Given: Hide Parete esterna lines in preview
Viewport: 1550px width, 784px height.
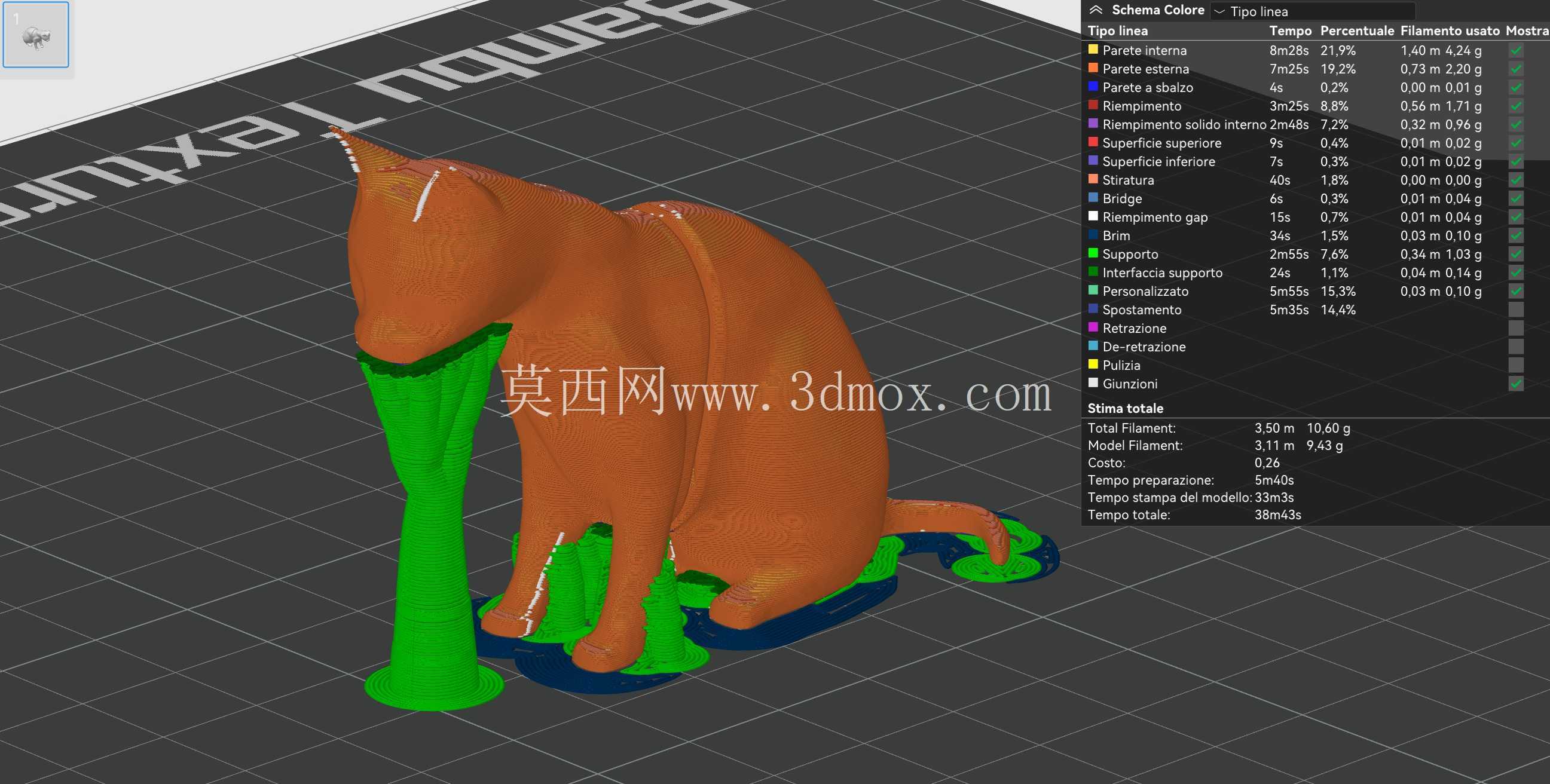Looking at the screenshot, I should (1516, 69).
